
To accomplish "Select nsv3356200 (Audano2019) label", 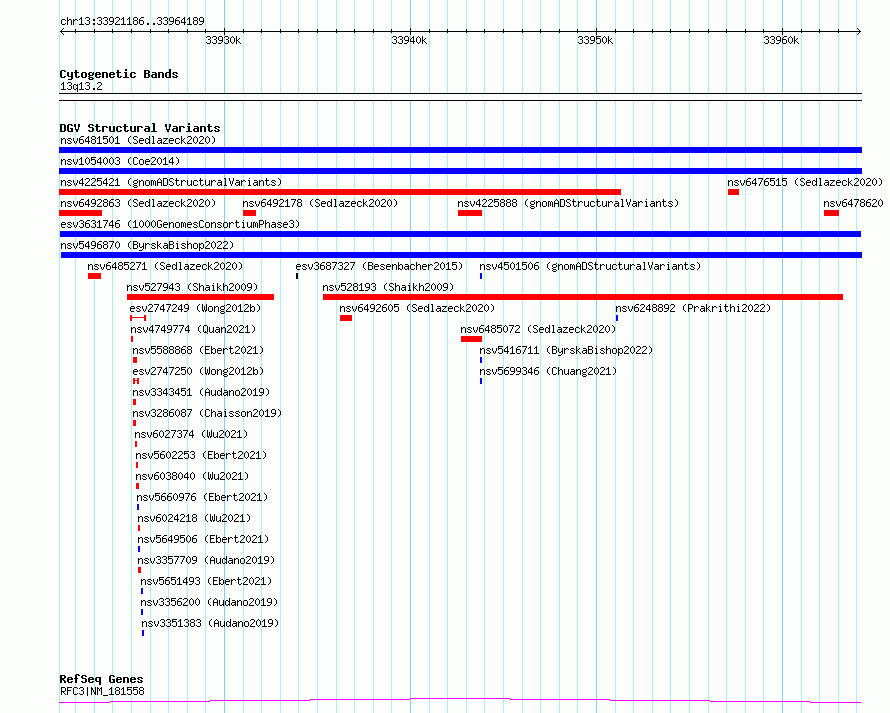I will pos(209,602).
